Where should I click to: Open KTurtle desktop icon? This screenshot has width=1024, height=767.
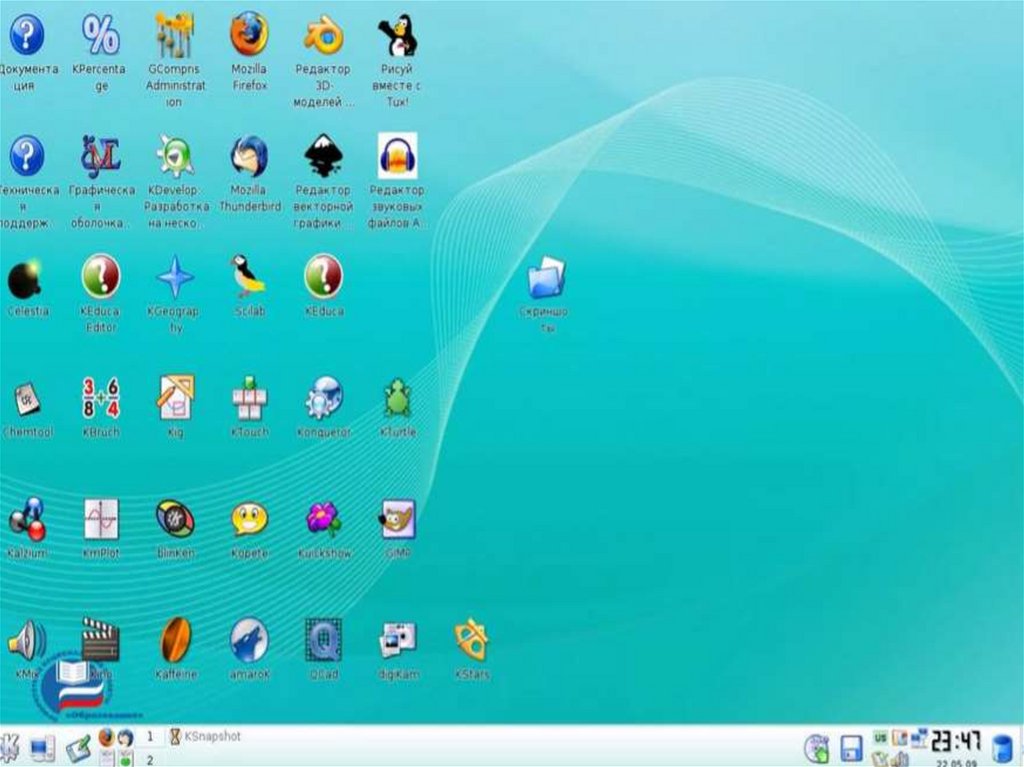pos(397,397)
